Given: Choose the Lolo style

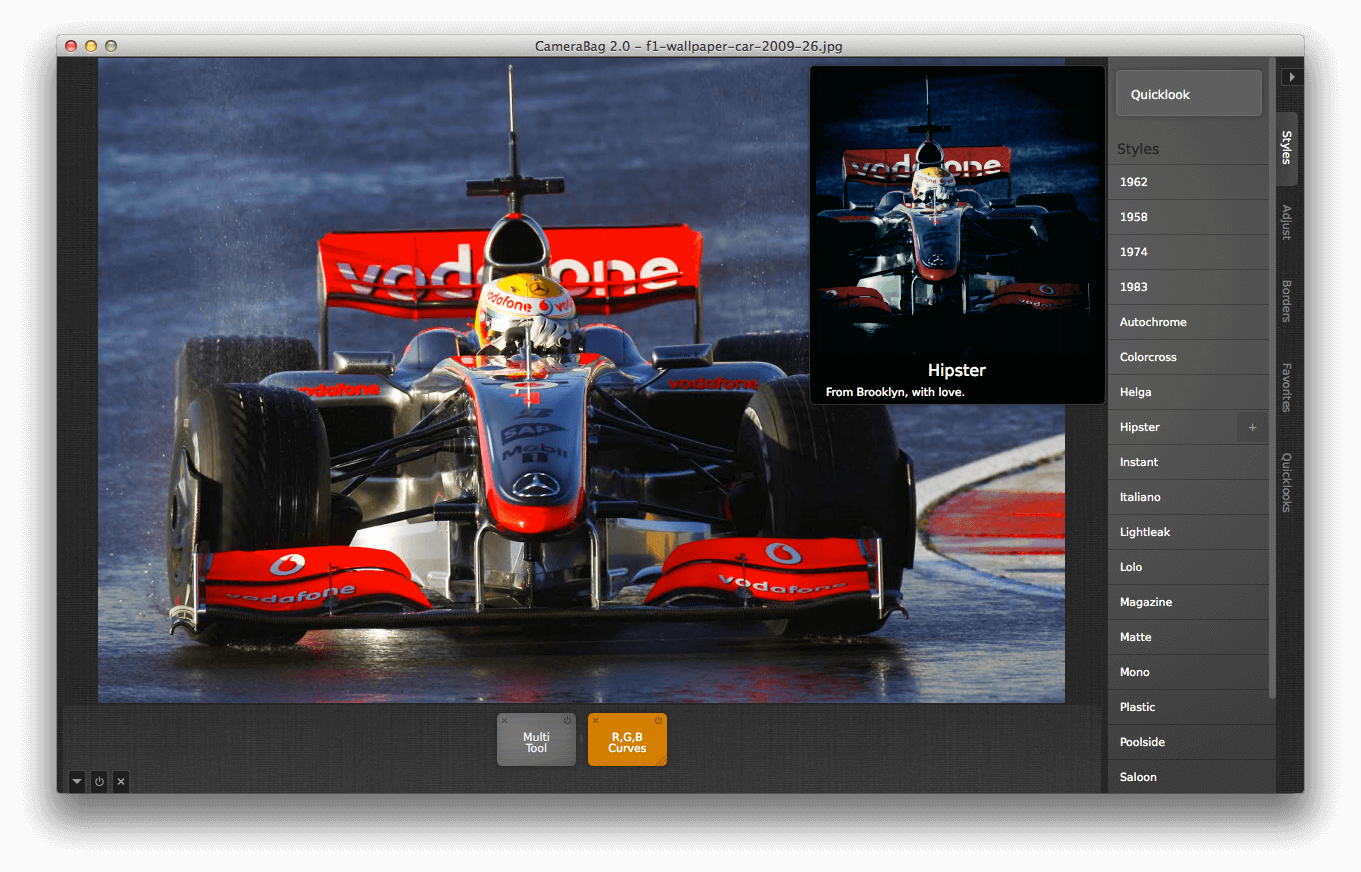Looking at the screenshot, I should [1188, 567].
